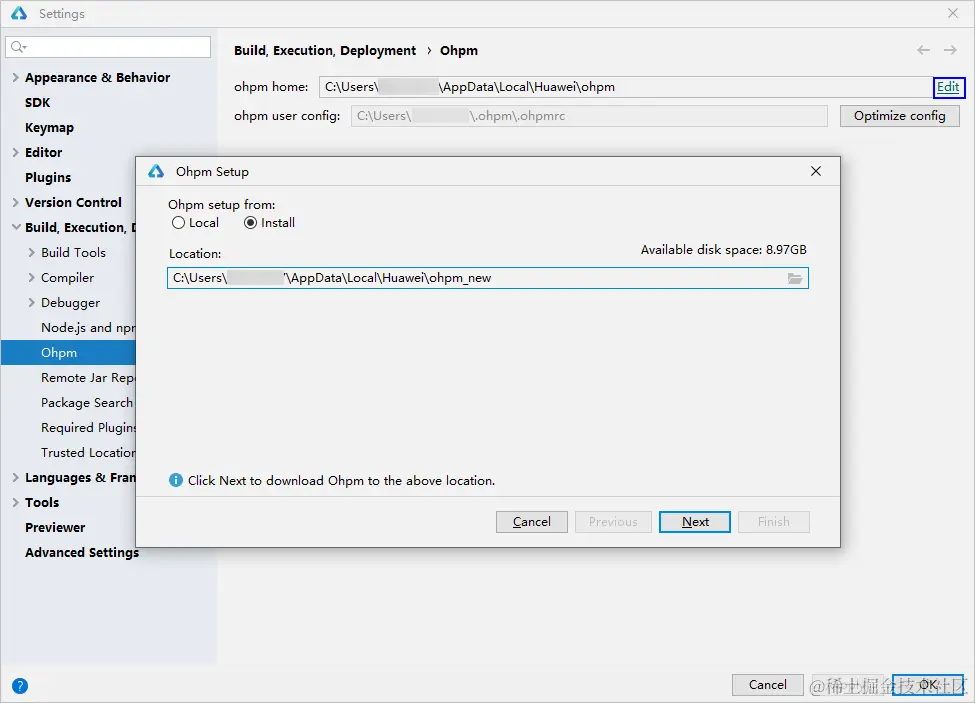The height and width of the screenshot is (703, 975).
Task: Expand Languages & Frameworks section
Action: tap(16, 477)
